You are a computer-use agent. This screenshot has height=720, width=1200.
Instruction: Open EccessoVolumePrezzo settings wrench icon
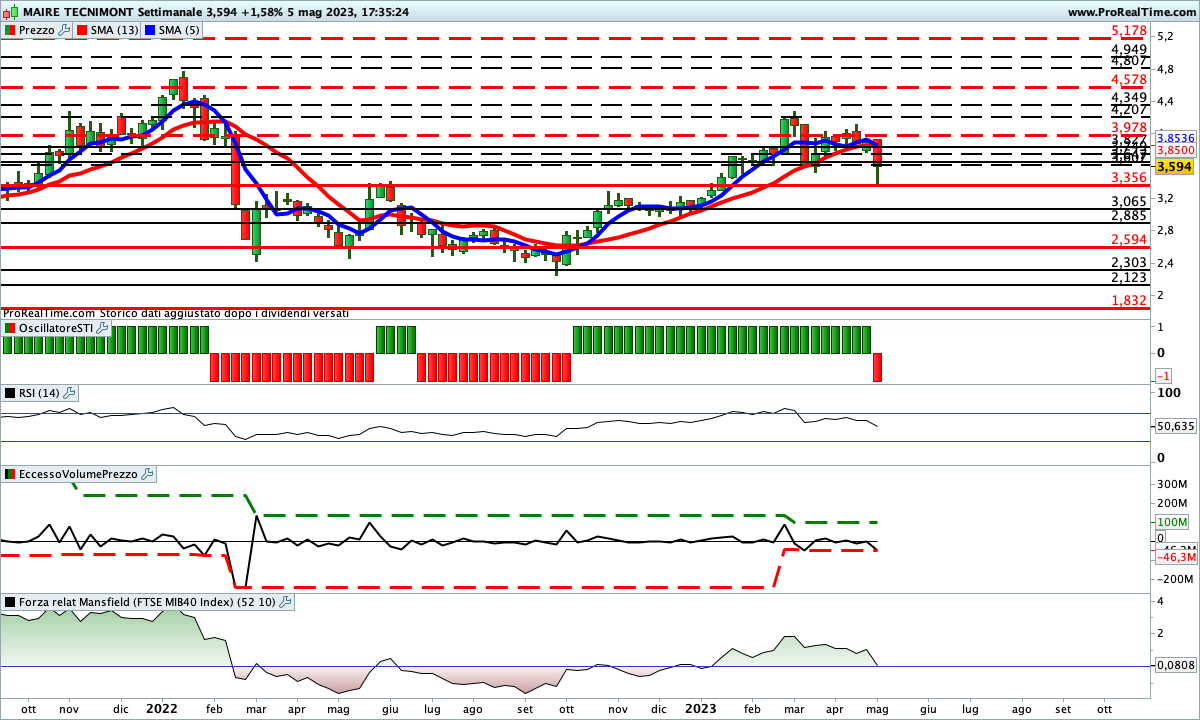click(x=146, y=473)
